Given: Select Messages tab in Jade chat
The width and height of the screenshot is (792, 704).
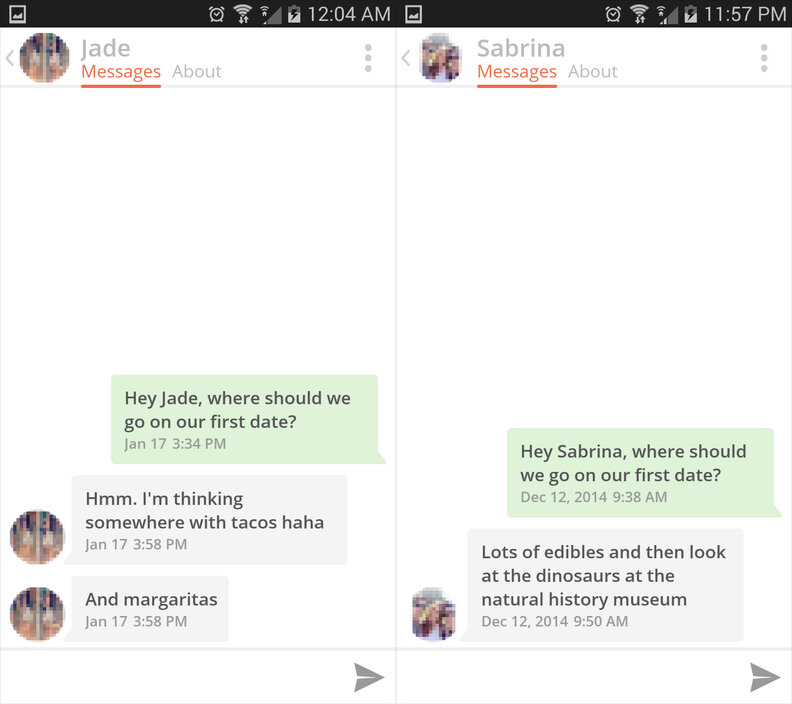Looking at the screenshot, I should [121, 73].
